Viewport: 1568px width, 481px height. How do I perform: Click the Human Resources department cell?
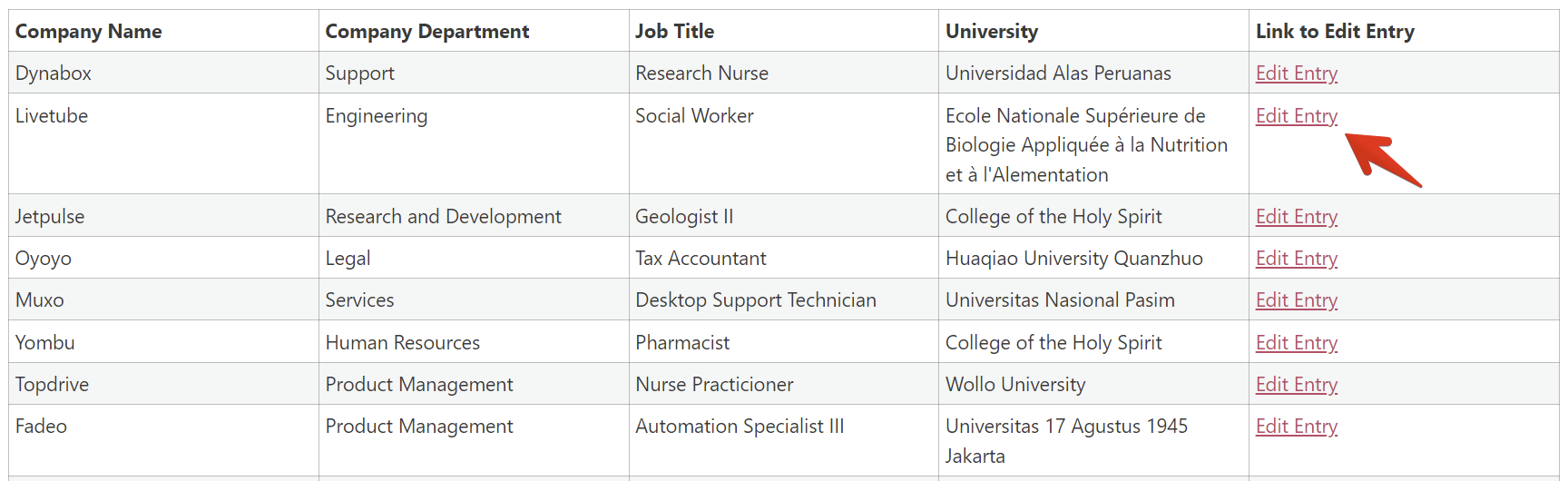point(402,343)
